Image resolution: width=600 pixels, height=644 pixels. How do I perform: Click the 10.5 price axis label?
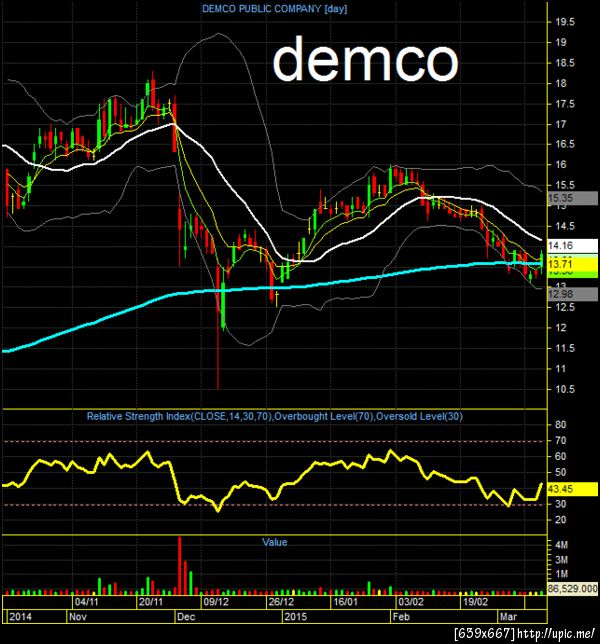click(x=565, y=389)
